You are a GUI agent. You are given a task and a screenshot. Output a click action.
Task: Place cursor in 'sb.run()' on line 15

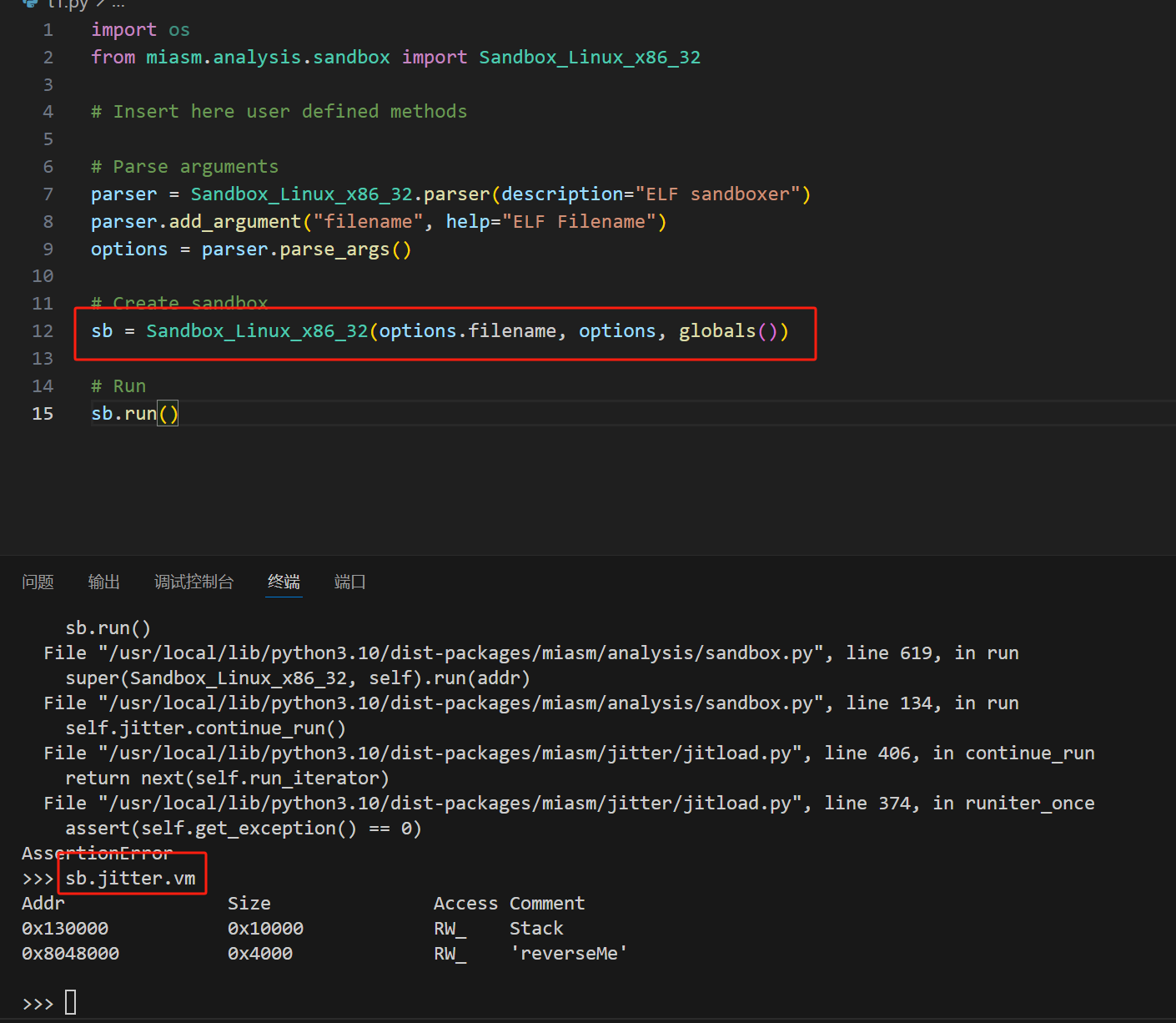pos(135,414)
